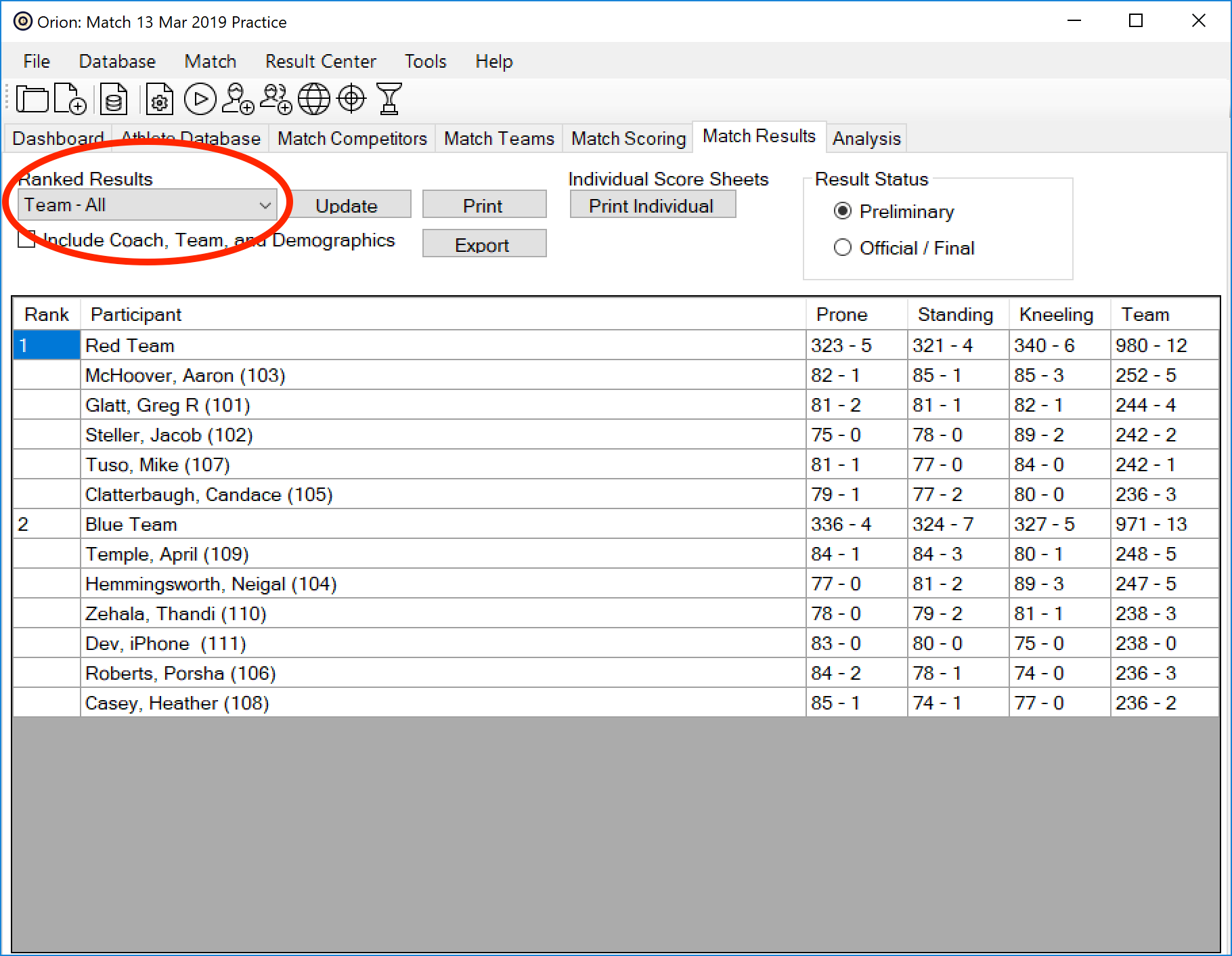Enable Include Coach, Team, and Demographics checkbox
This screenshot has height=956, width=1232.
(x=27, y=240)
